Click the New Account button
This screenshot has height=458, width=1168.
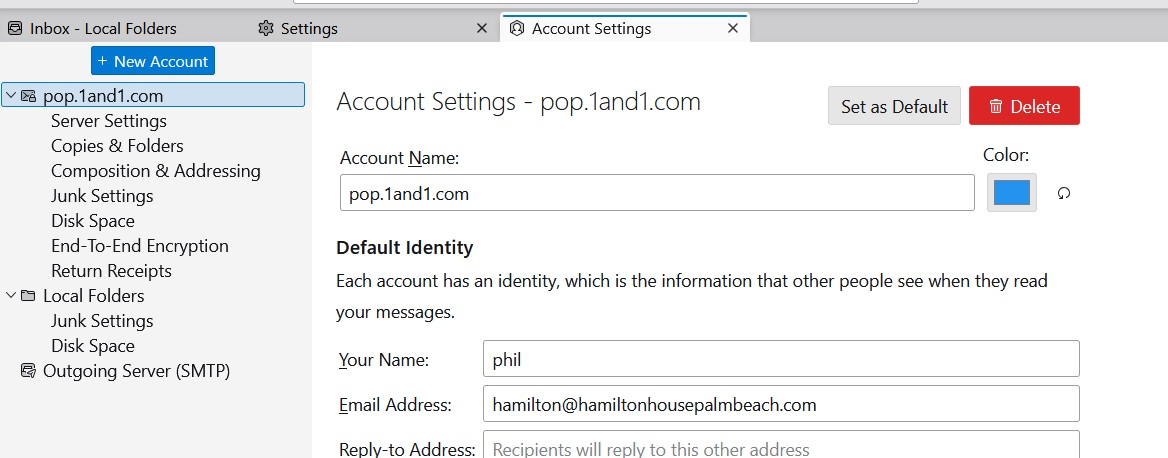point(153,61)
